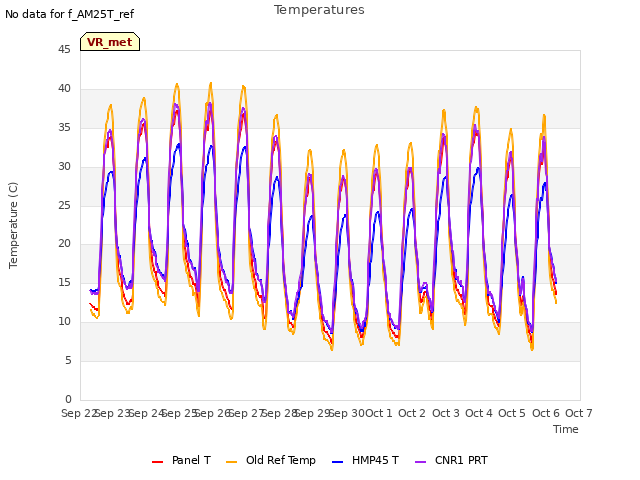Click the Oct 2 x-axis label
The image size is (640, 480).
click(412, 413)
